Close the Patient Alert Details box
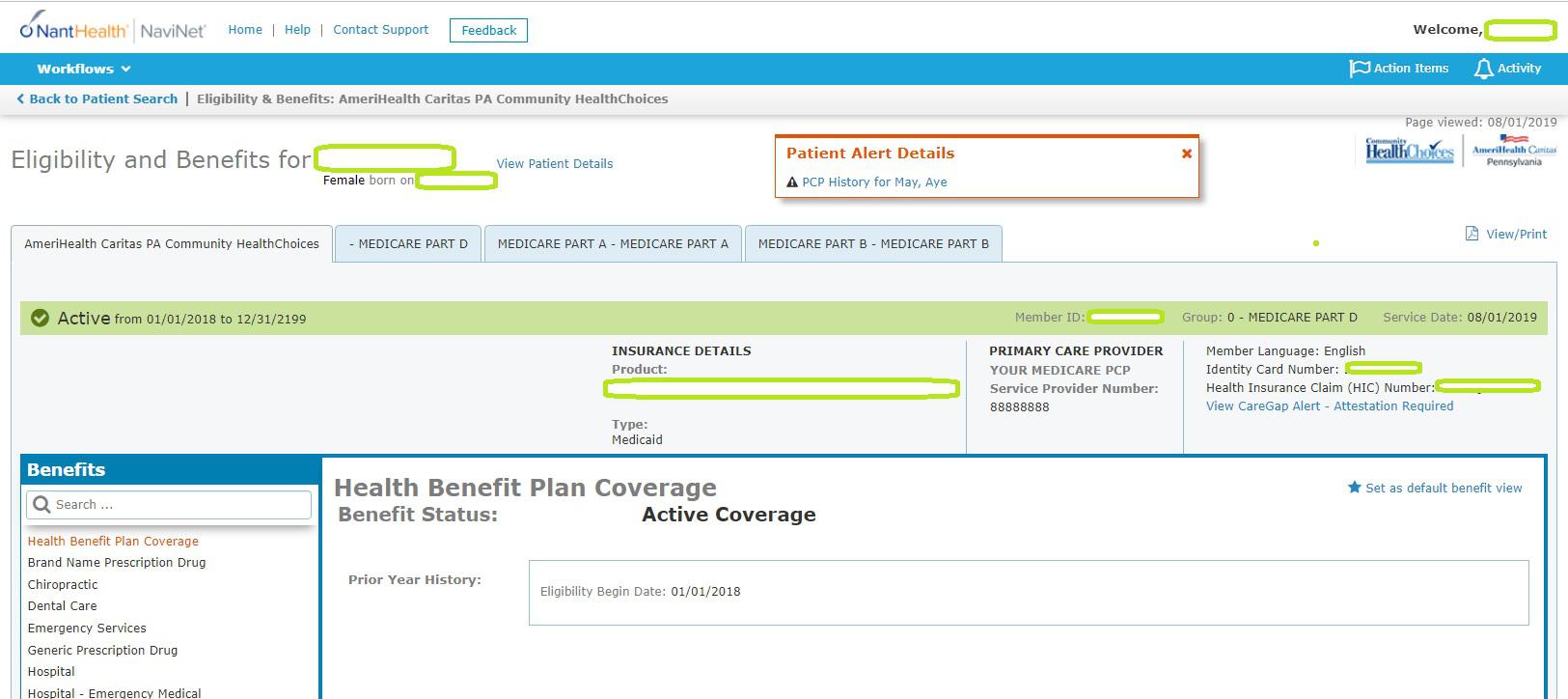Screen dimensions: 1568x699 [1187, 154]
